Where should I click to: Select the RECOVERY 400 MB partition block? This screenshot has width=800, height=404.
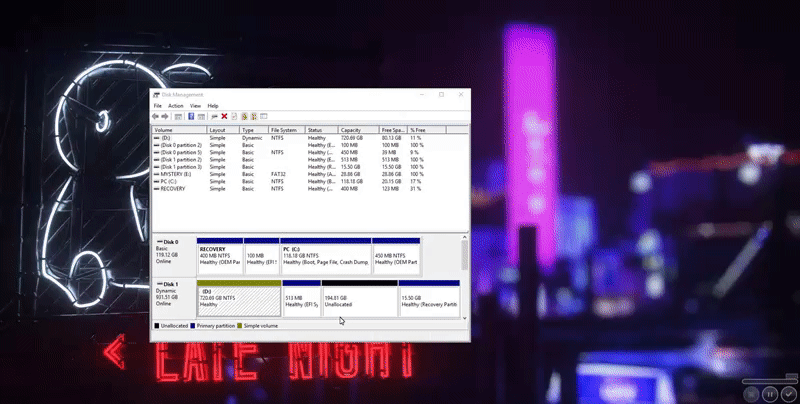pos(220,256)
